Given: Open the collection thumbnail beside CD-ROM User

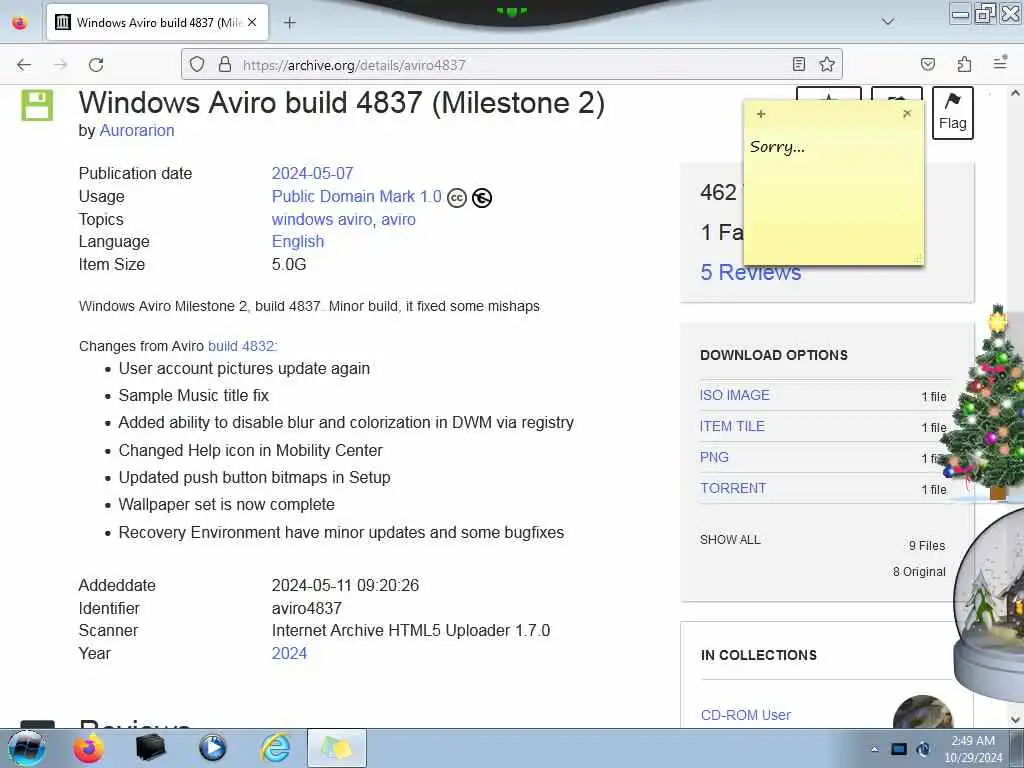Looking at the screenshot, I should coord(922,712).
